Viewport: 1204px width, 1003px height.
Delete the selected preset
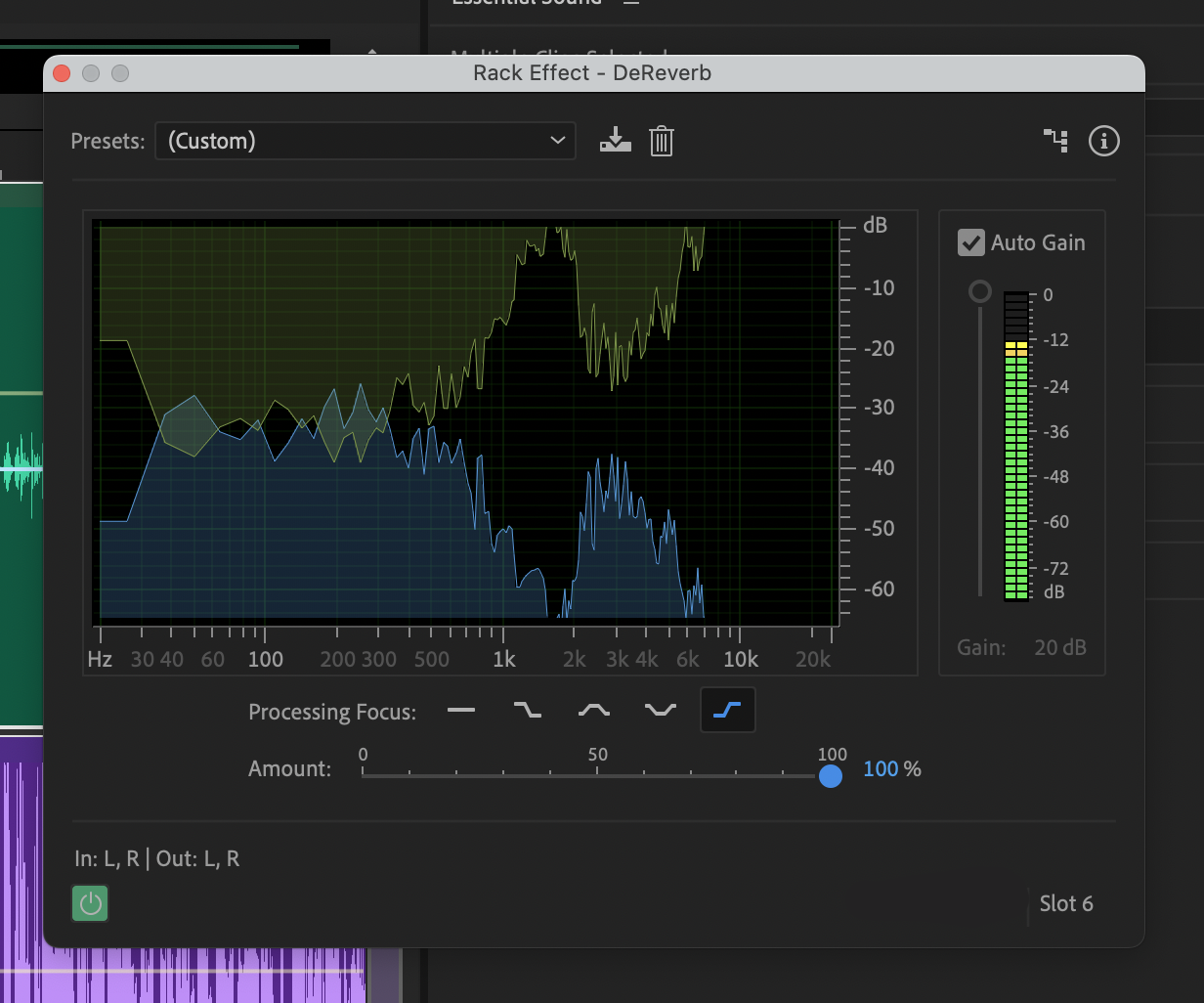[x=662, y=141]
